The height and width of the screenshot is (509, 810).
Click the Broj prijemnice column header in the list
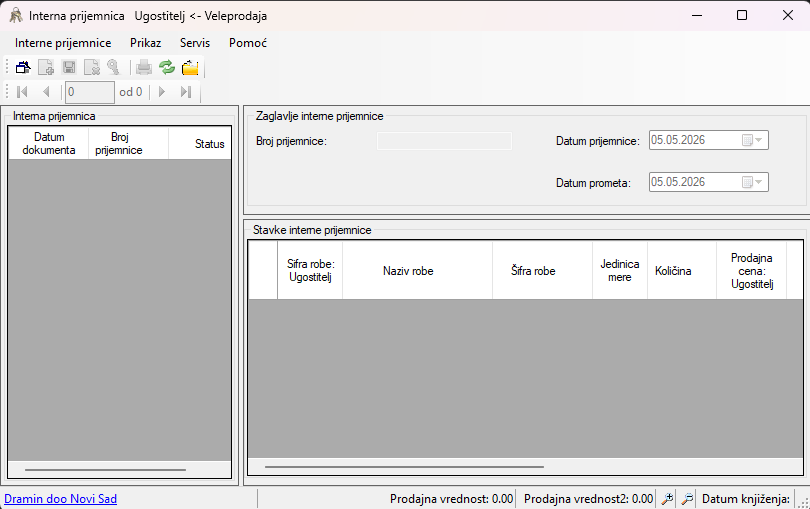point(129,143)
